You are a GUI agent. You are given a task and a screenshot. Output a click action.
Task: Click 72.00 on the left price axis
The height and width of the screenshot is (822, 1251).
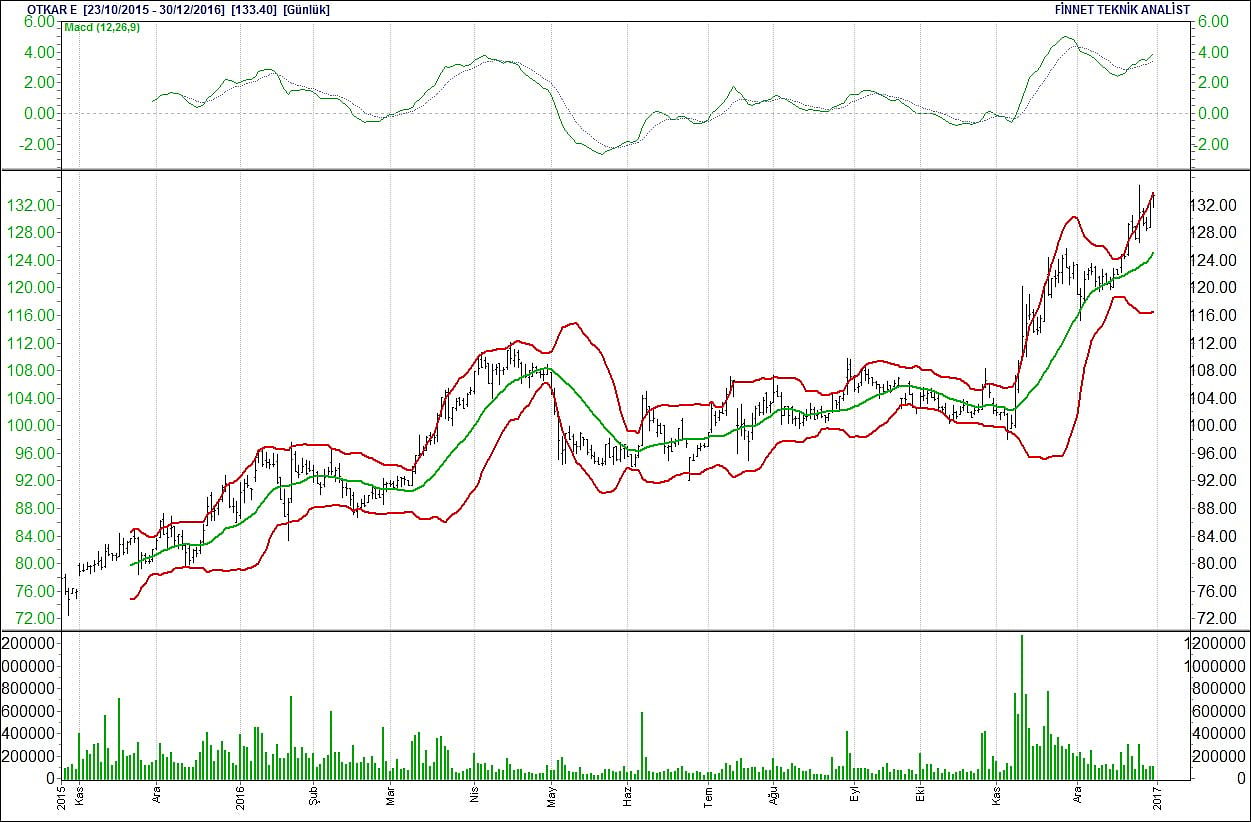click(37, 618)
